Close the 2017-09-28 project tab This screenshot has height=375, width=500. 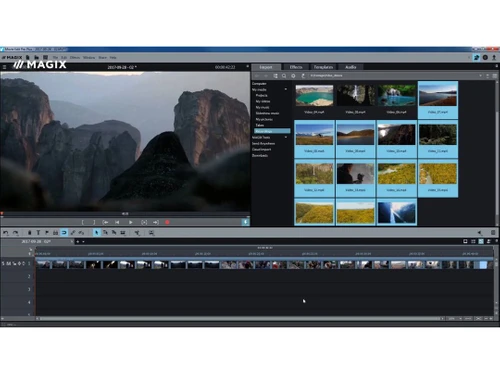pyautogui.click(x=71, y=241)
